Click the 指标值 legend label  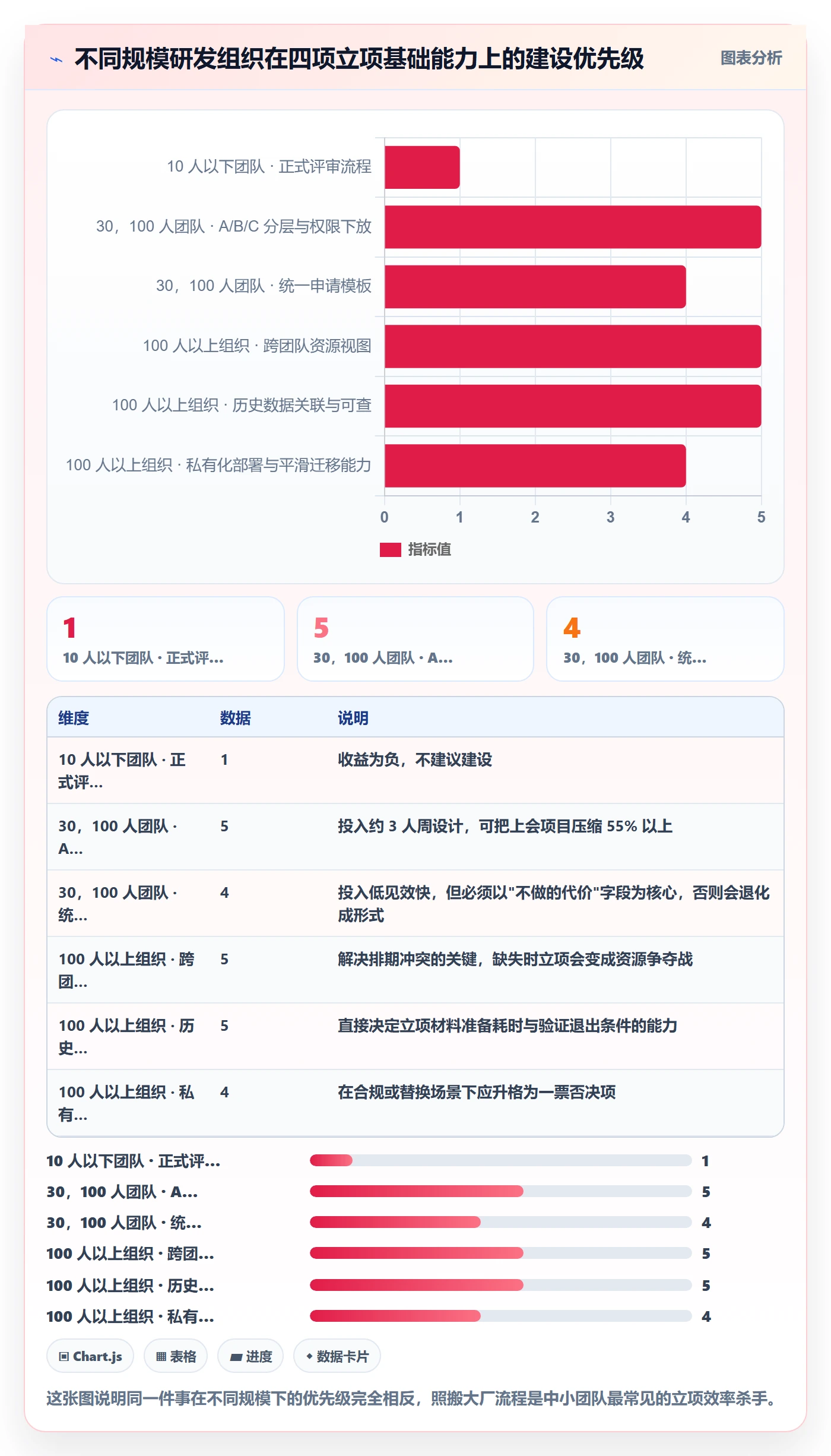coord(429,549)
